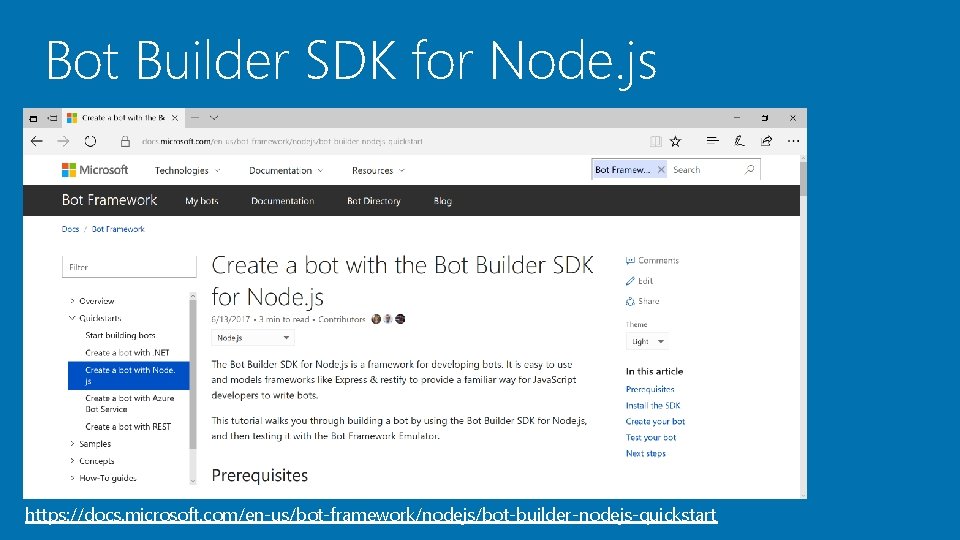The image size is (960, 540).
Task: Click the Microsoft logo
Action: click(x=95, y=170)
